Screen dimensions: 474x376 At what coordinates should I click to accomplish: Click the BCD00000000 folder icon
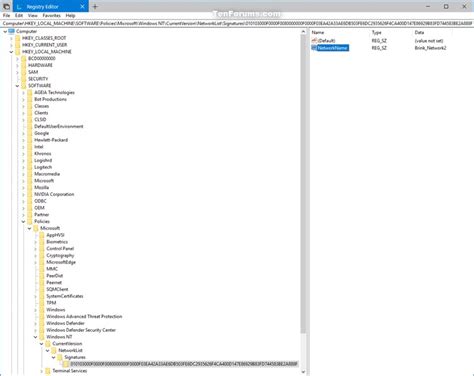(x=24, y=58)
